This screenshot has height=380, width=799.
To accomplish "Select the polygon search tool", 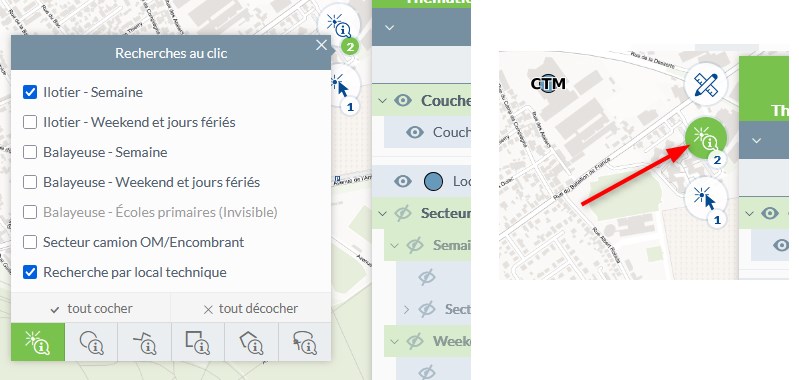I will (x=251, y=342).
